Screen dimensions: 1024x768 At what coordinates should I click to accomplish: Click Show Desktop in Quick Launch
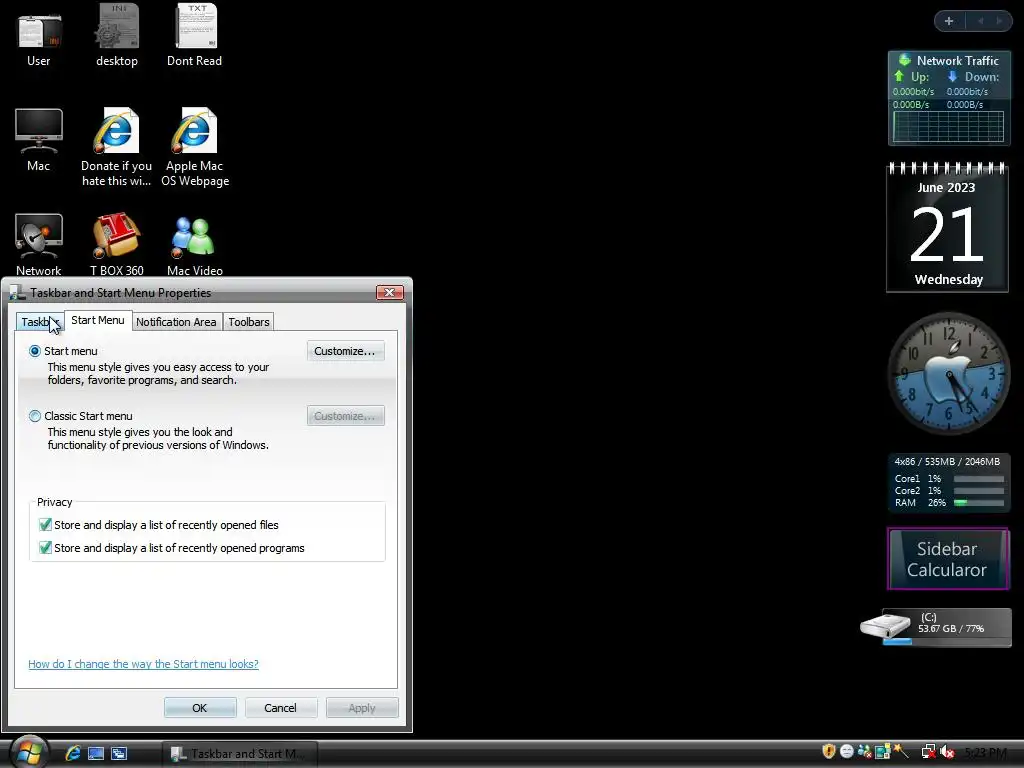[x=96, y=753]
